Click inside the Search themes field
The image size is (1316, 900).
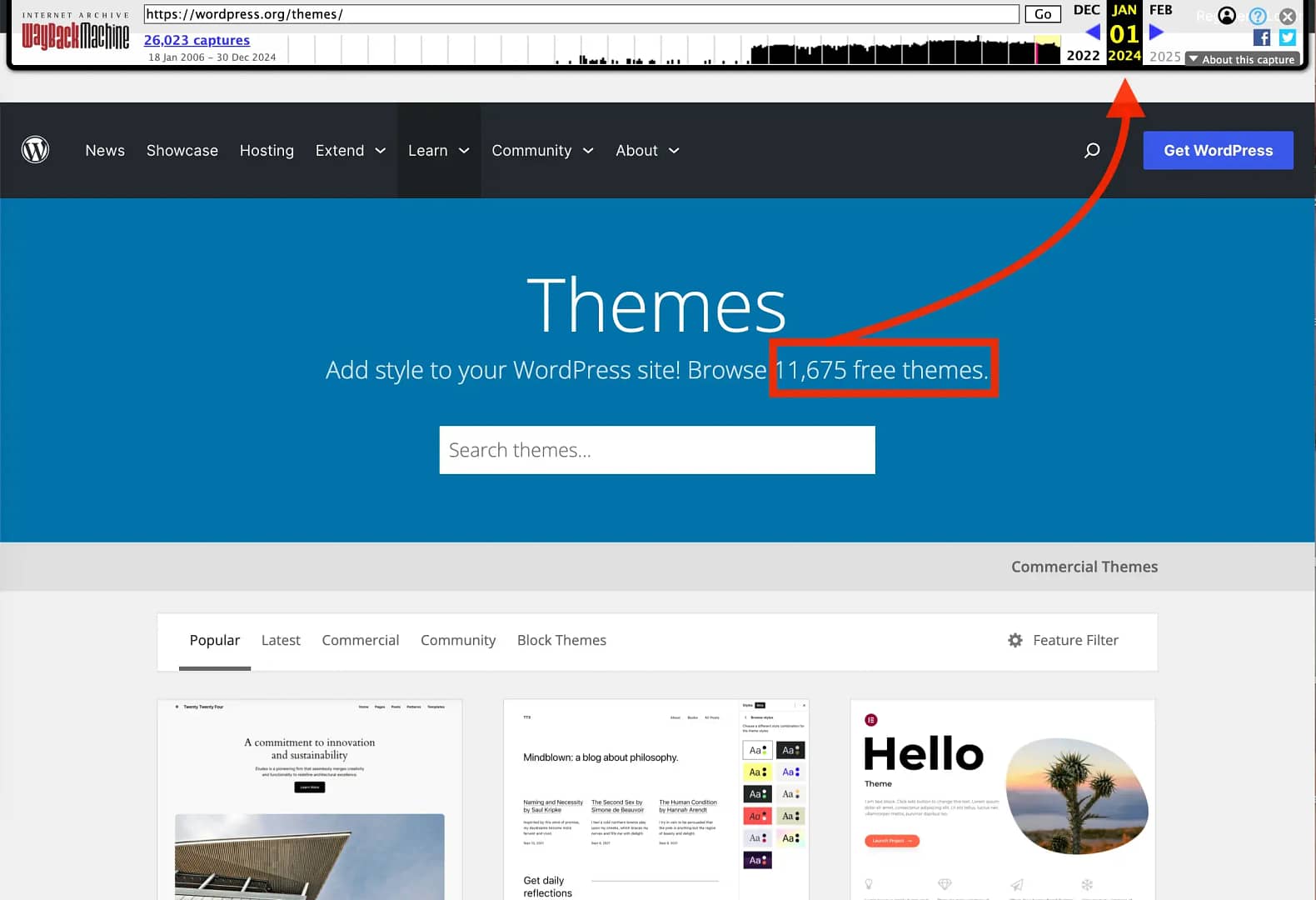[x=657, y=450]
